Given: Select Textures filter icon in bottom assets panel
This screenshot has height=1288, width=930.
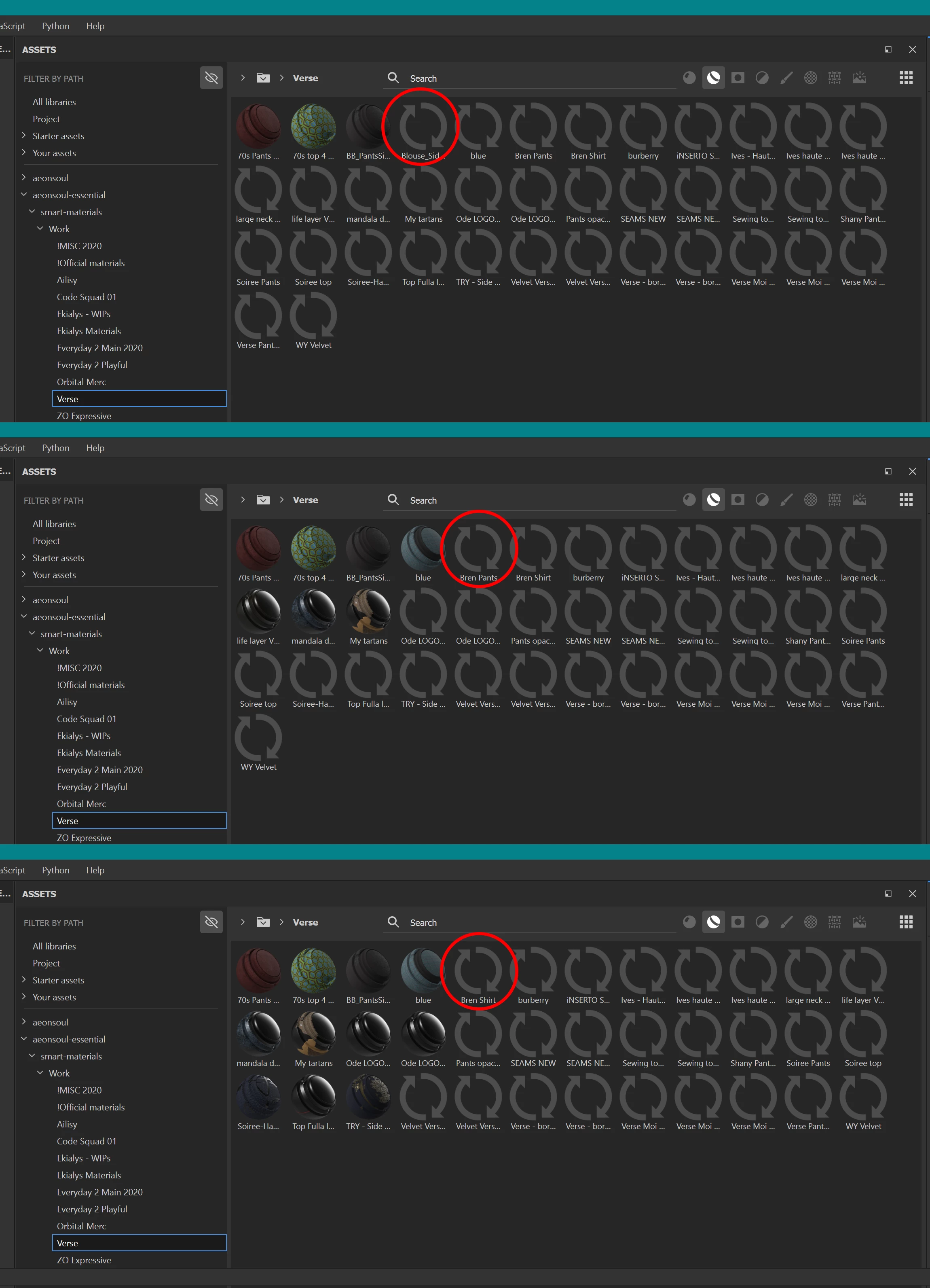Looking at the screenshot, I should point(834,922).
